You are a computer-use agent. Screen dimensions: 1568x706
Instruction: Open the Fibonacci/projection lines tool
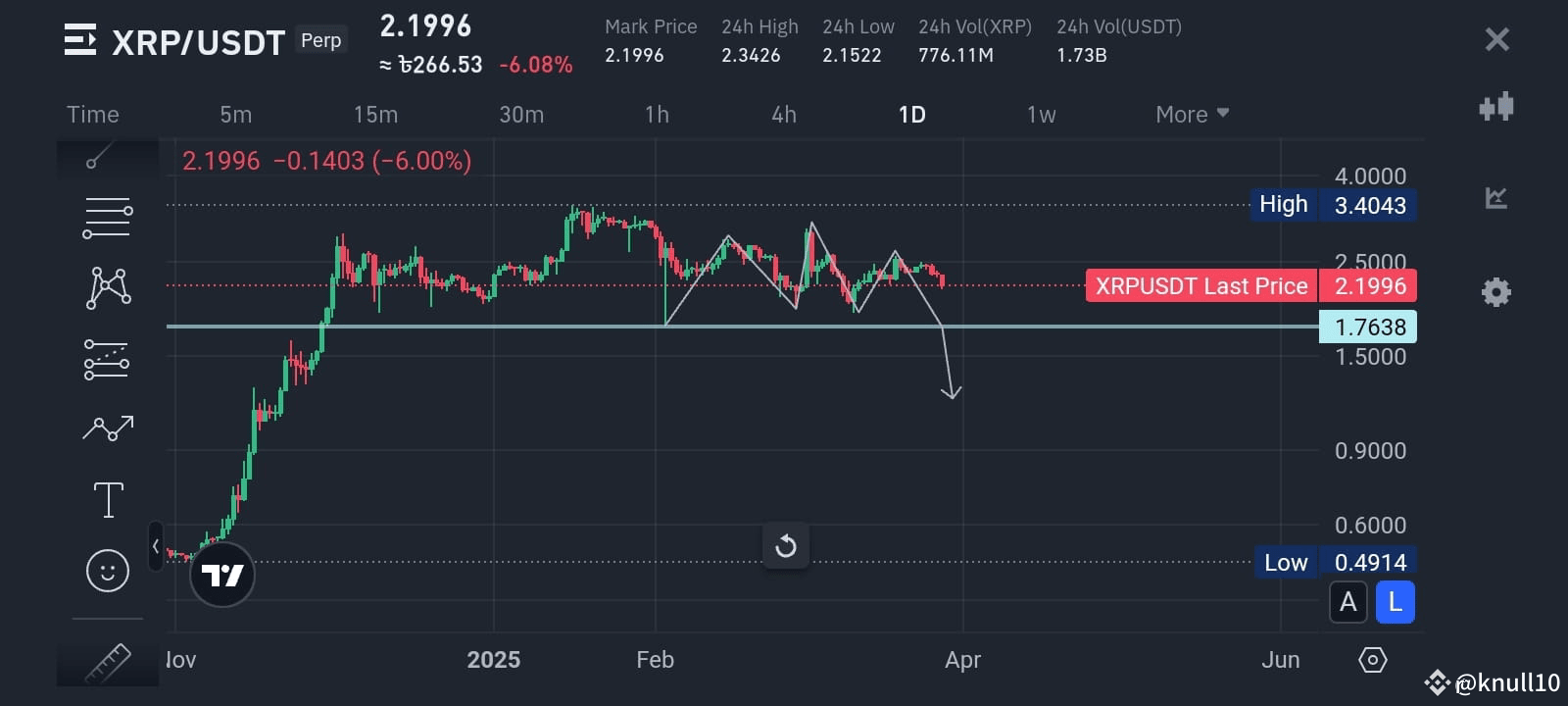(107, 360)
